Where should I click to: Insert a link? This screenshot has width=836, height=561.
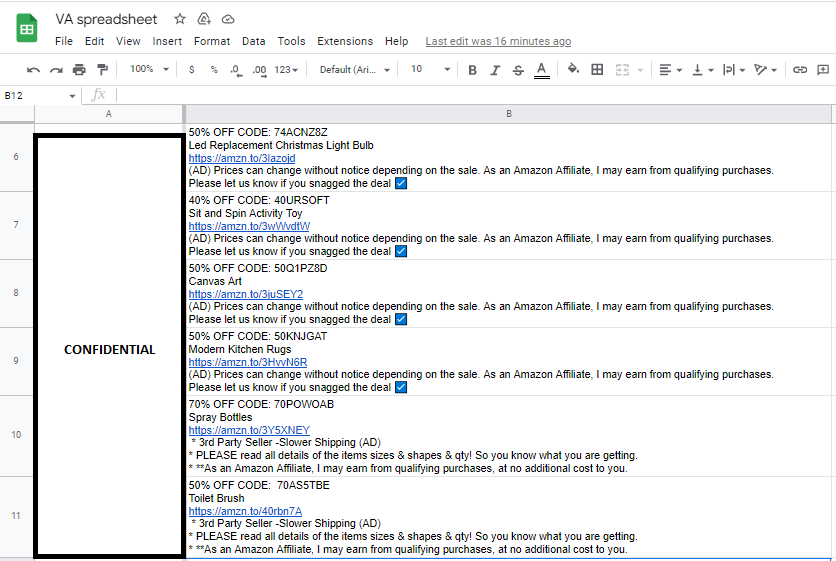800,69
